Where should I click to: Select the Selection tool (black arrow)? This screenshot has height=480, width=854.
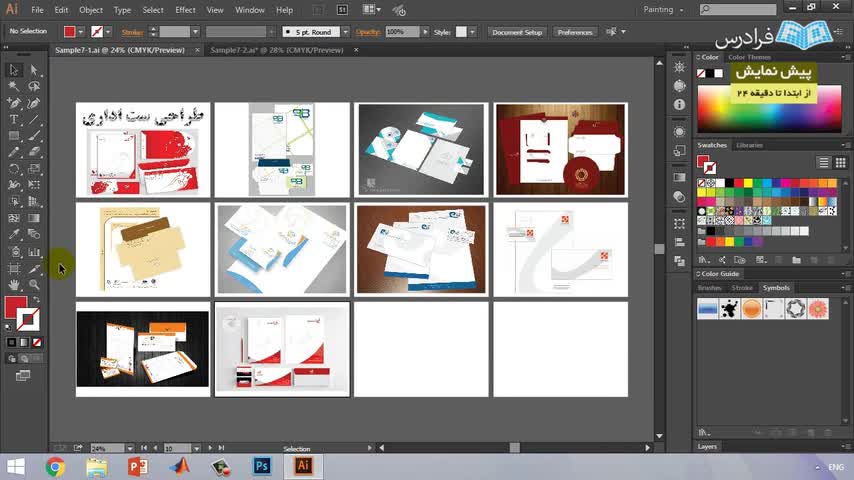(14, 70)
